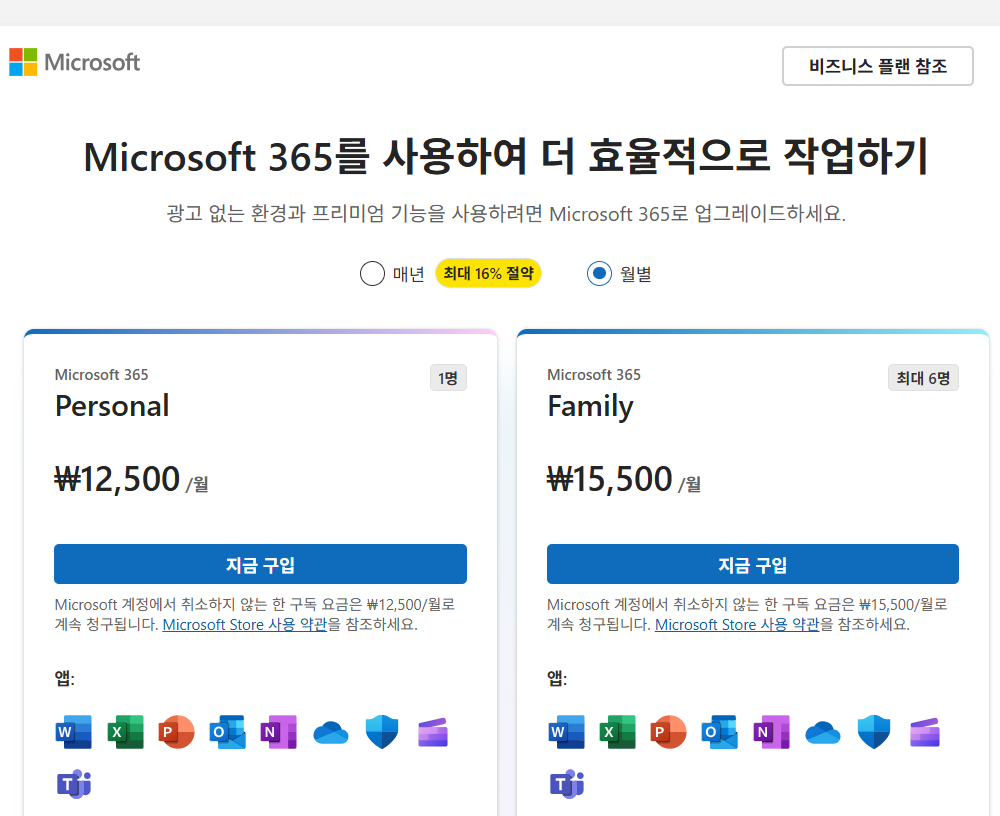
Task: Open Microsoft Store terms link under Family
Action: (x=737, y=625)
